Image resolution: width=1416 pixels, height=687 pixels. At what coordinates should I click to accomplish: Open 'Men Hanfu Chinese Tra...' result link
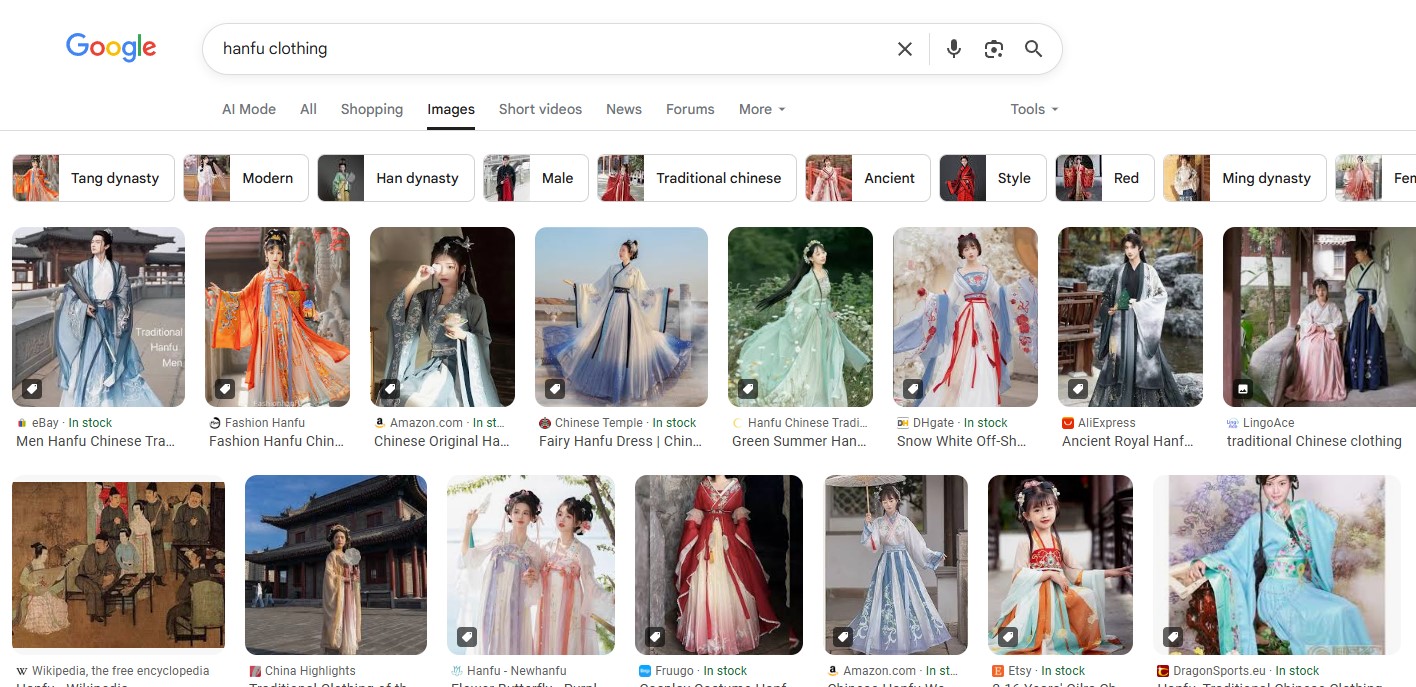coord(95,441)
